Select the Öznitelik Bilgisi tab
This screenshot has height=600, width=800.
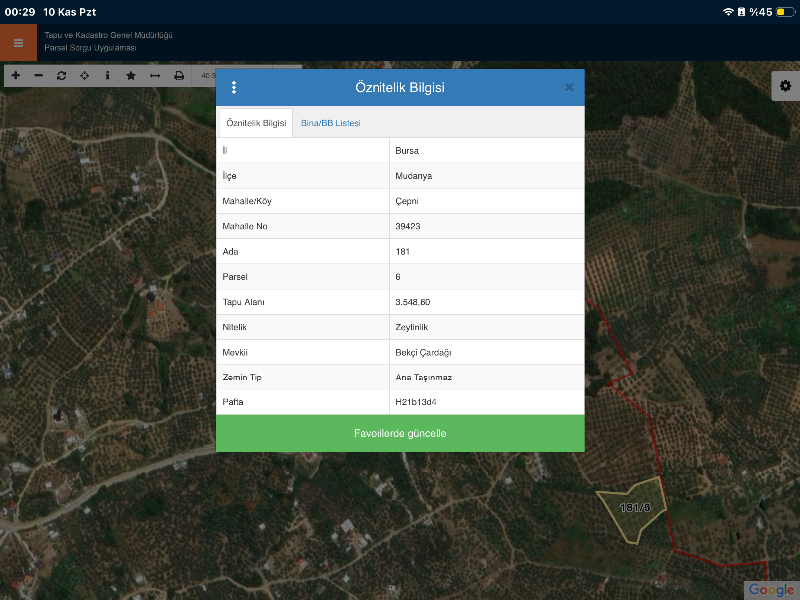pyautogui.click(x=256, y=123)
